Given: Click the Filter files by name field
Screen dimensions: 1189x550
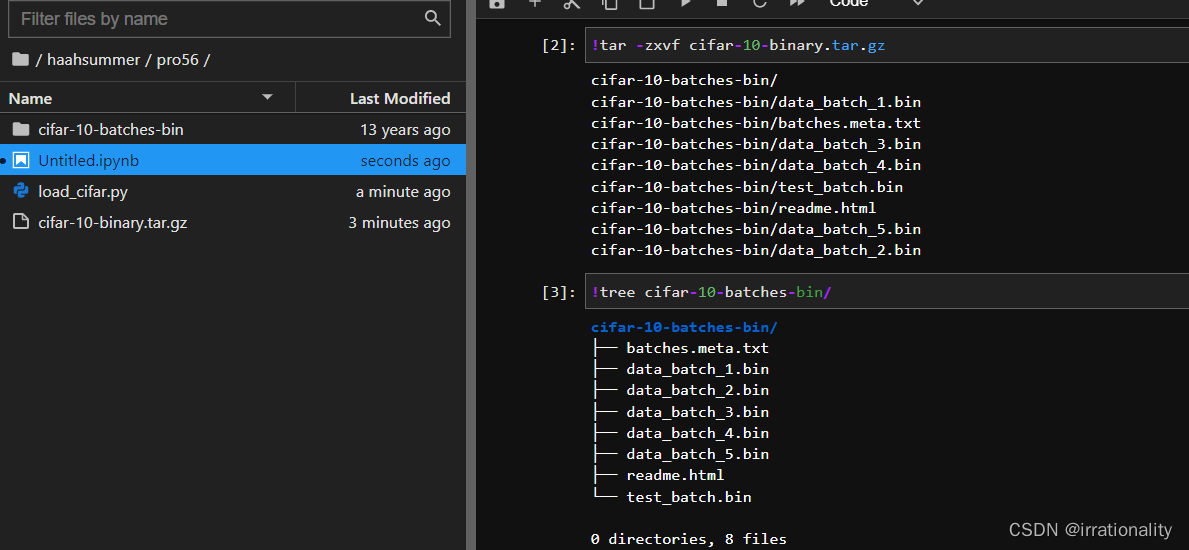Looking at the screenshot, I should (229, 19).
